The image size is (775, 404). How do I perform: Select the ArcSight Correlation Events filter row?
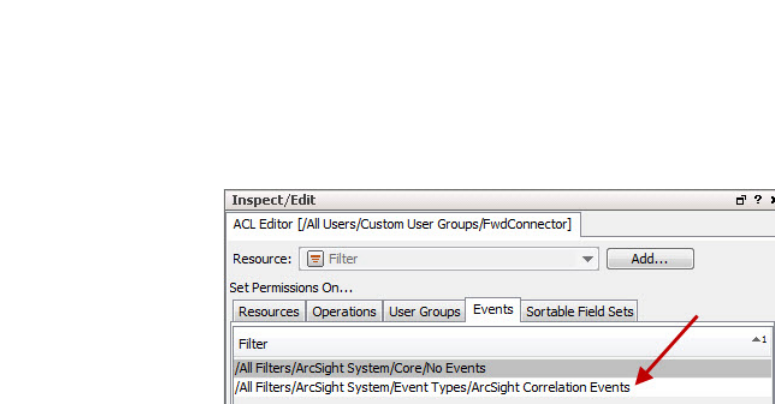point(502,387)
